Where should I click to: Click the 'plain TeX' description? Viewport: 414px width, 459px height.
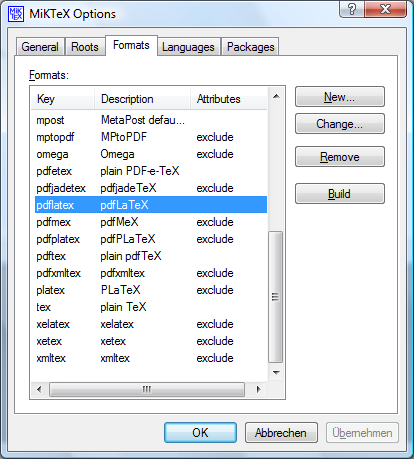[123, 307]
